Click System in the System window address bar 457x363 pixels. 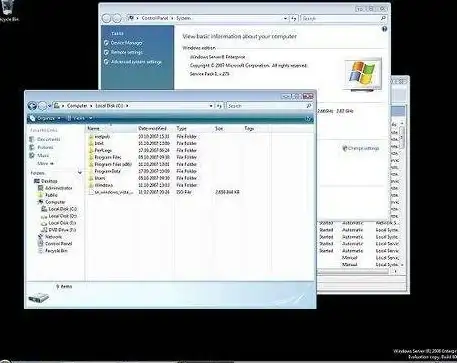(183, 18)
